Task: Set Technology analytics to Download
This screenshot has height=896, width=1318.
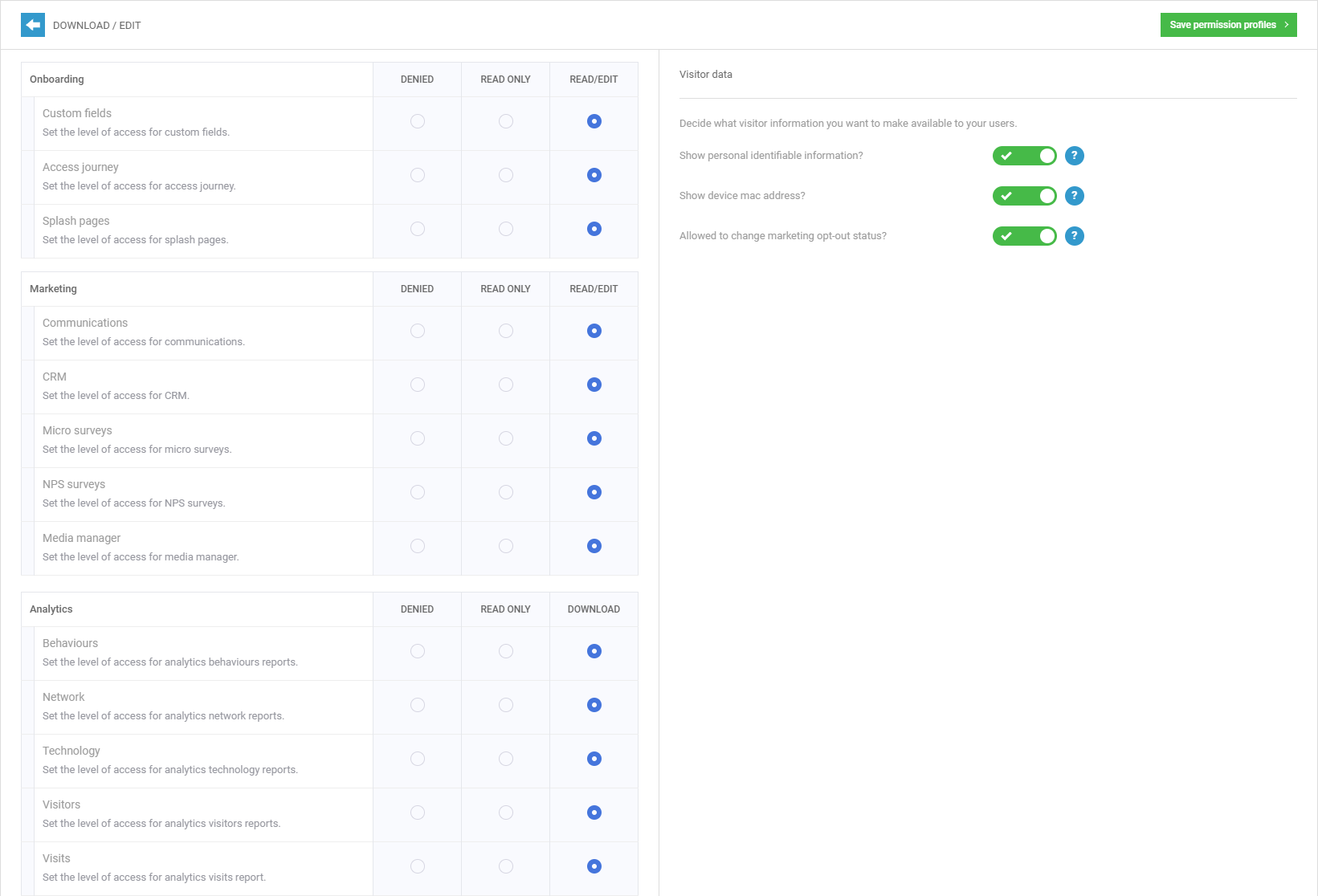Action: tap(594, 759)
